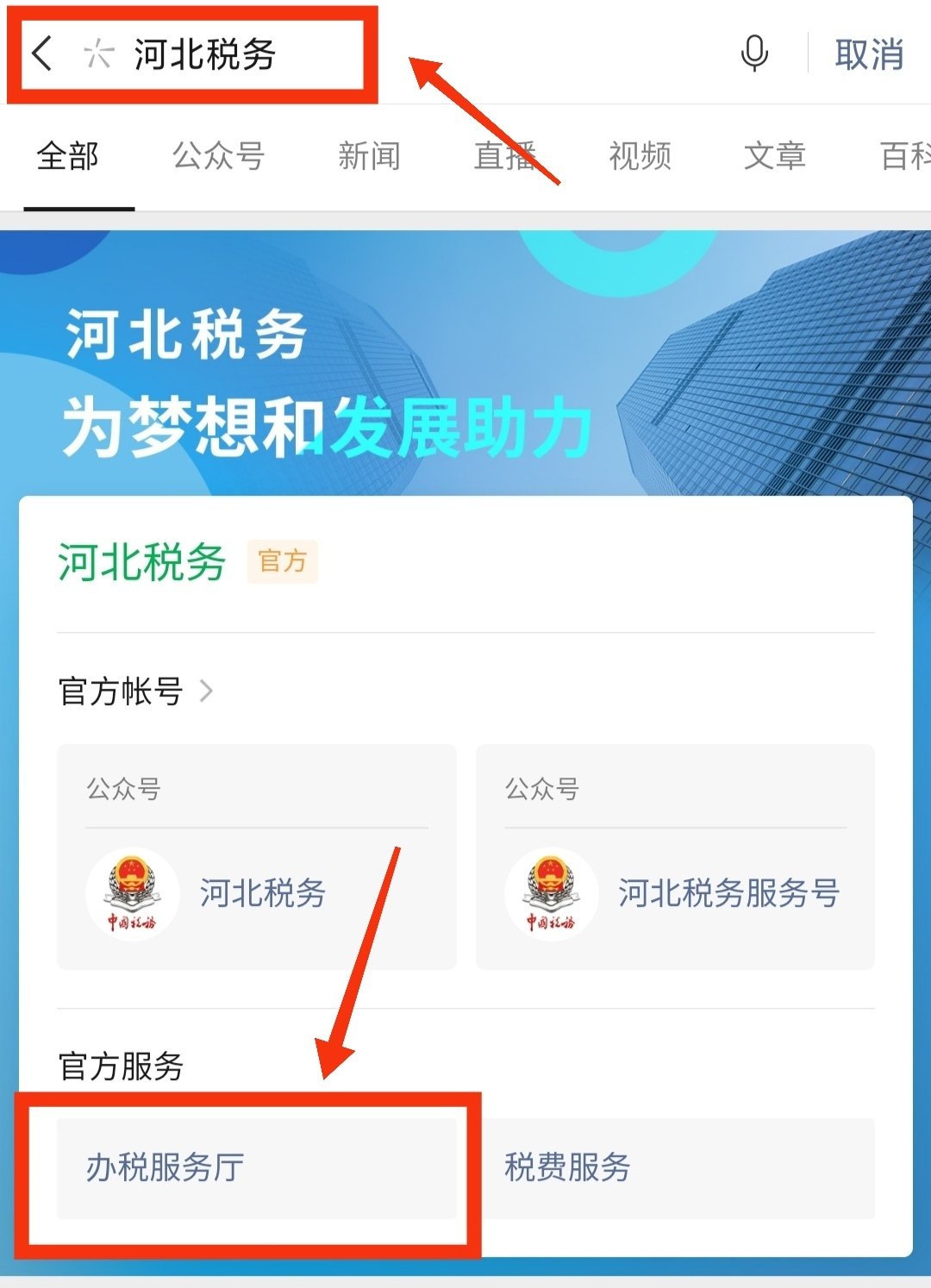This screenshot has height=1288, width=931.
Task: Tap the 河北税务服务号 emblem avatar
Action: coord(552,893)
